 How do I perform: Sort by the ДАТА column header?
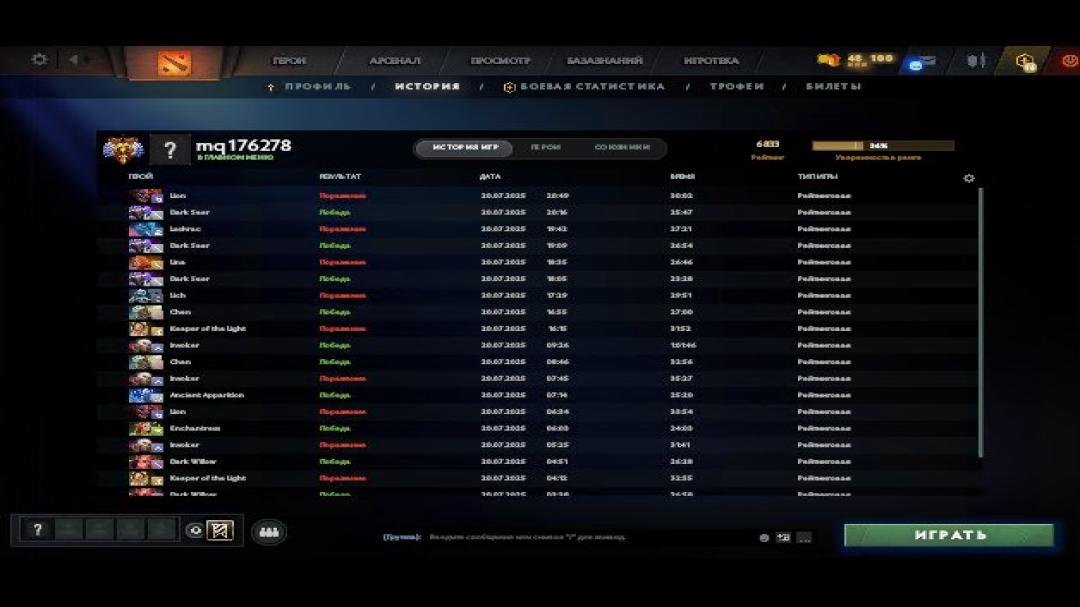click(x=490, y=176)
